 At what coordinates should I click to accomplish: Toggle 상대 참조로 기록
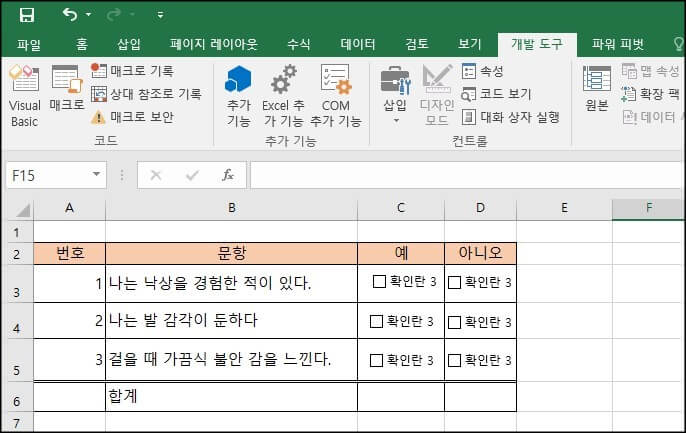coord(146,94)
